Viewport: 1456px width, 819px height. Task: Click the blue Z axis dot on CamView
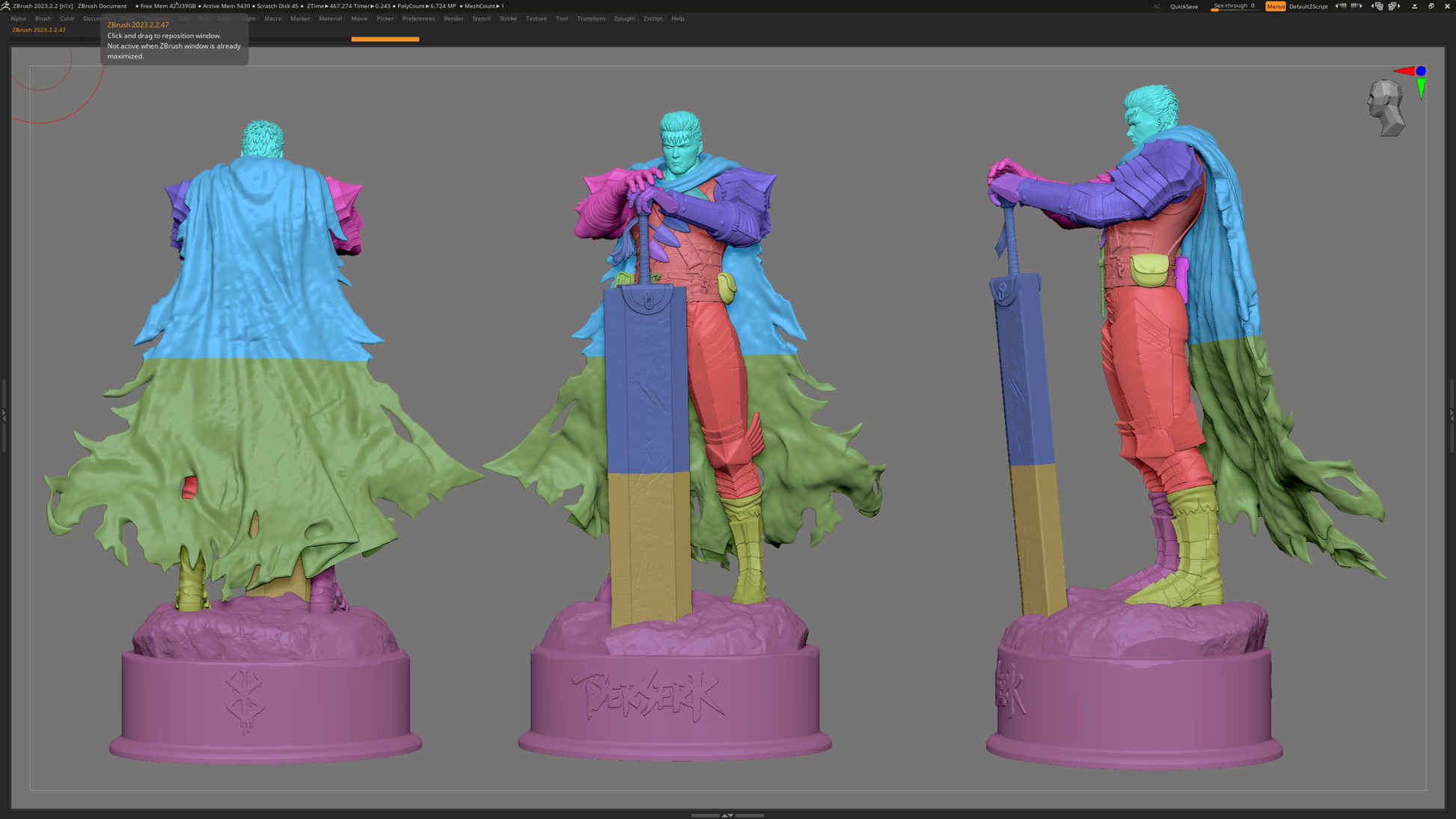[1421, 71]
